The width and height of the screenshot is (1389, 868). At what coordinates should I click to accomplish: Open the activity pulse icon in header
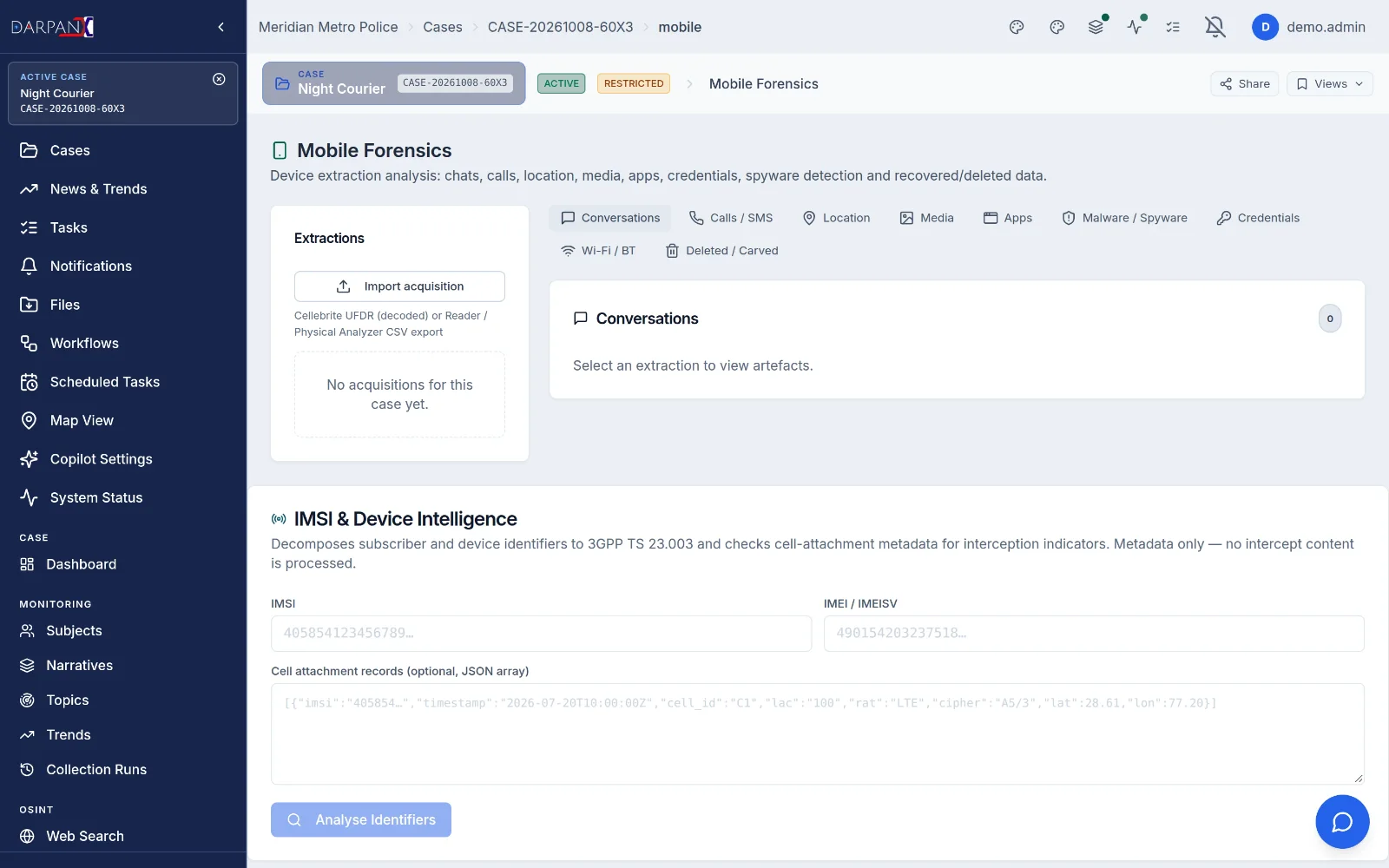tap(1135, 27)
